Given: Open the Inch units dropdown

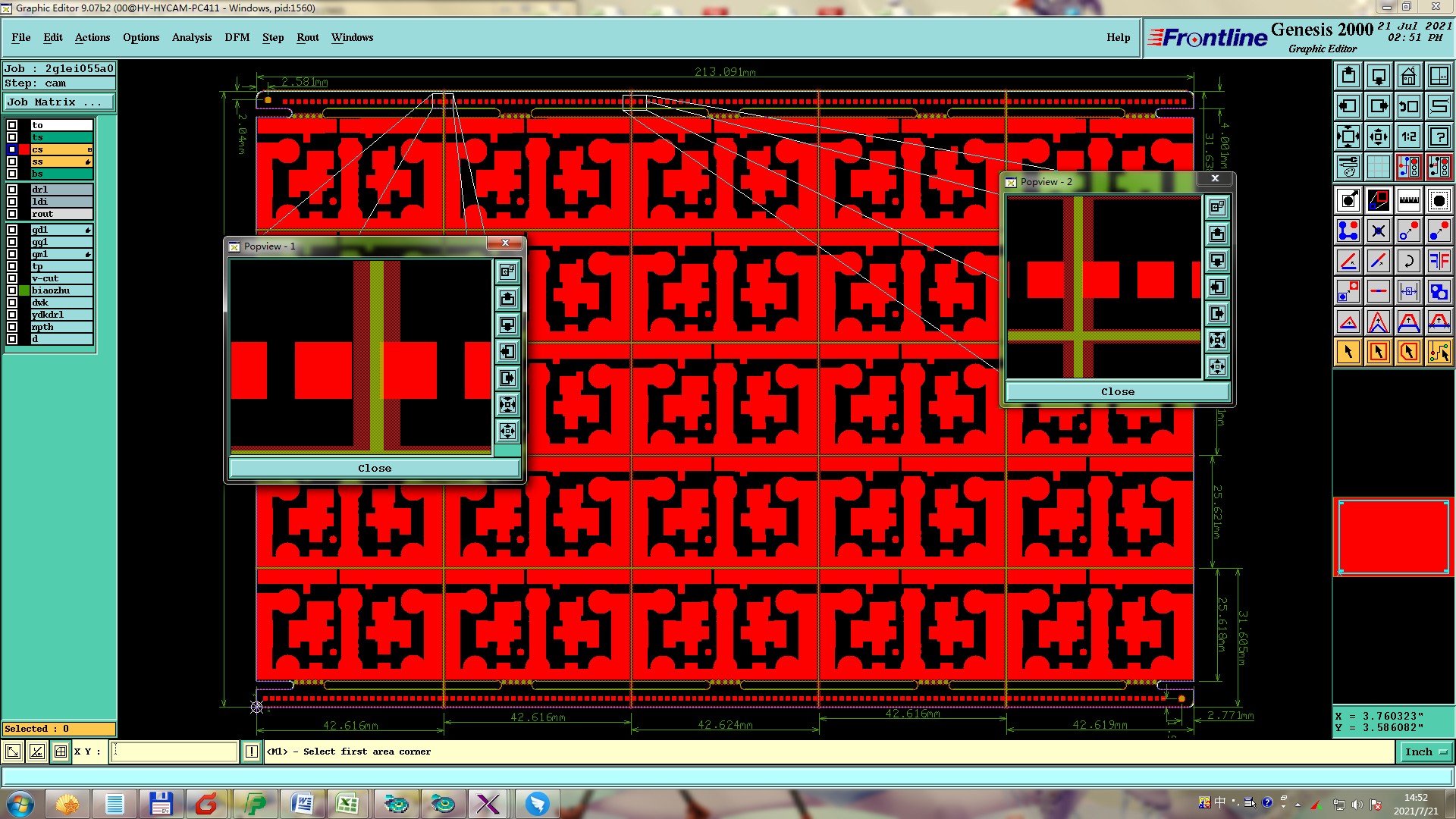Looking at the screenshot, I should click(x=1424, y=752).
